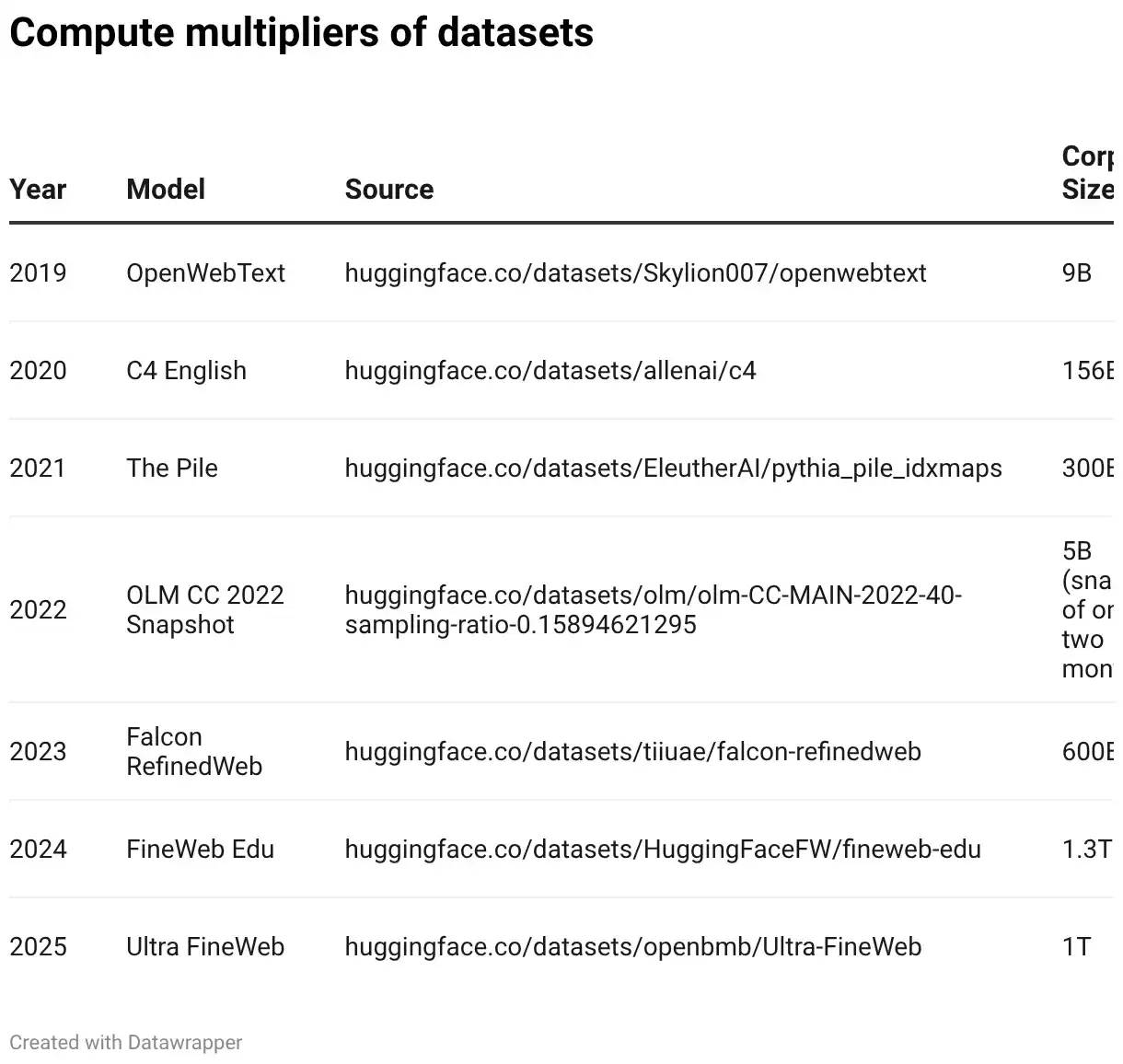Click the Compute multipliers of datasets title
The width and height of the screenshot is (1123, 1064).
point(301,33)
